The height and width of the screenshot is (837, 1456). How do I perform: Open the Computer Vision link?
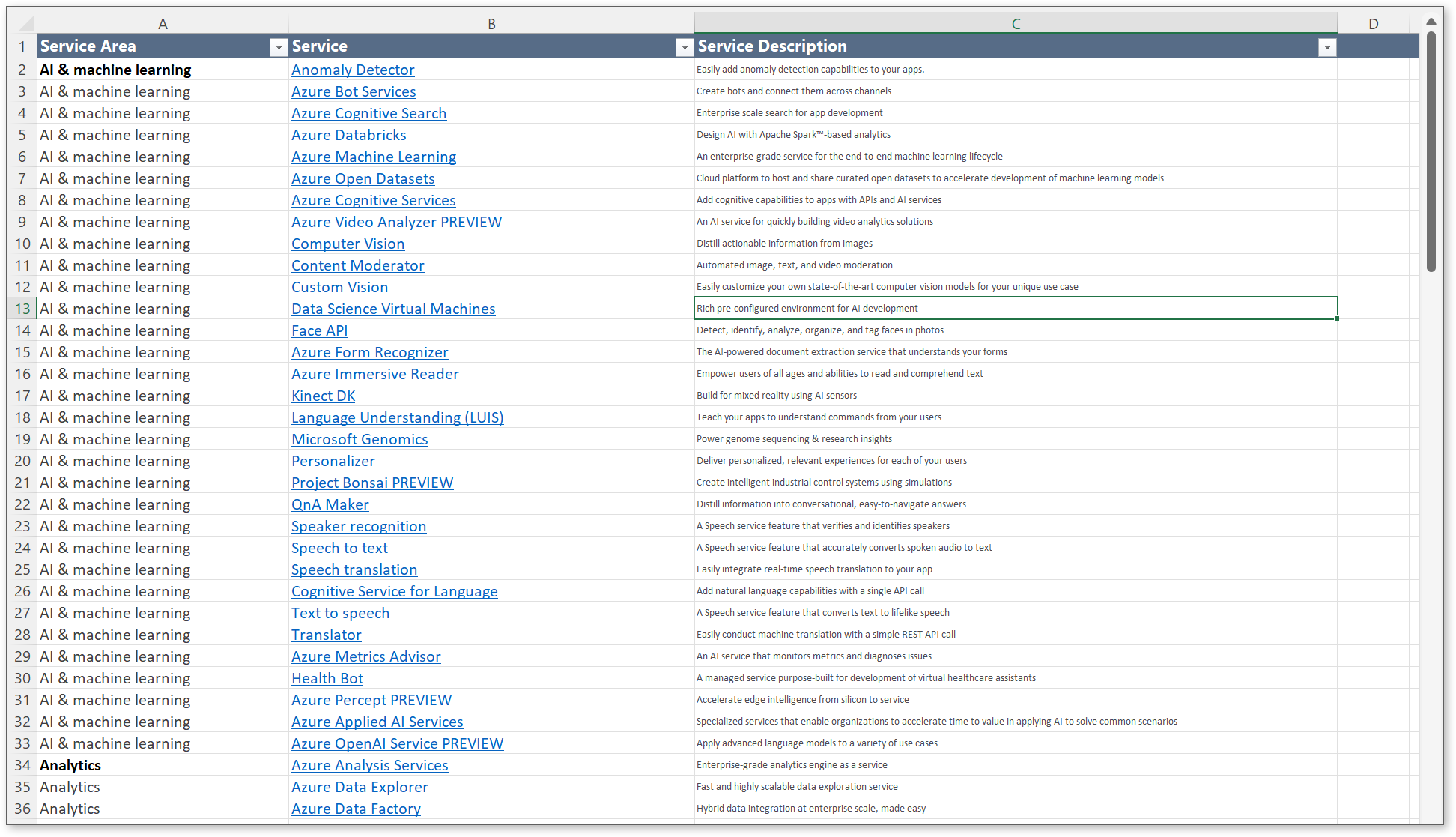(348, 244)
